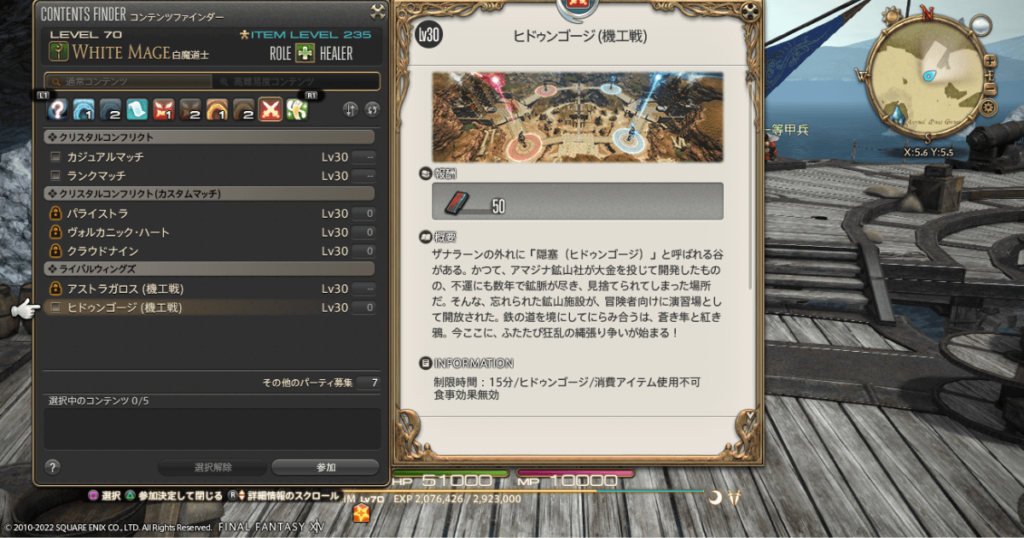The image size is (1024, 538).
Task: Click the refresh settings circular icon
Action: (372, 110)
